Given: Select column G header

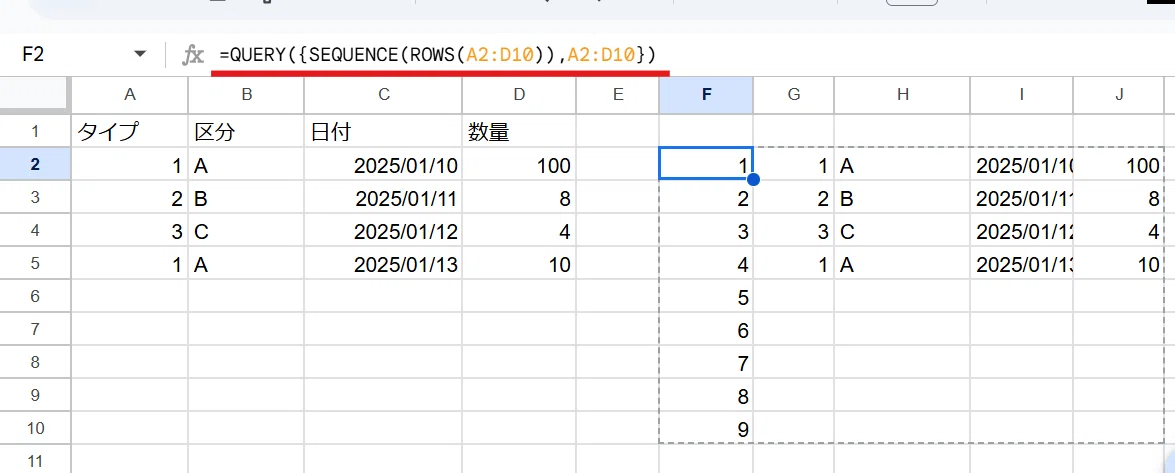Looking at the screenshot, I should [x=794, y=94].
